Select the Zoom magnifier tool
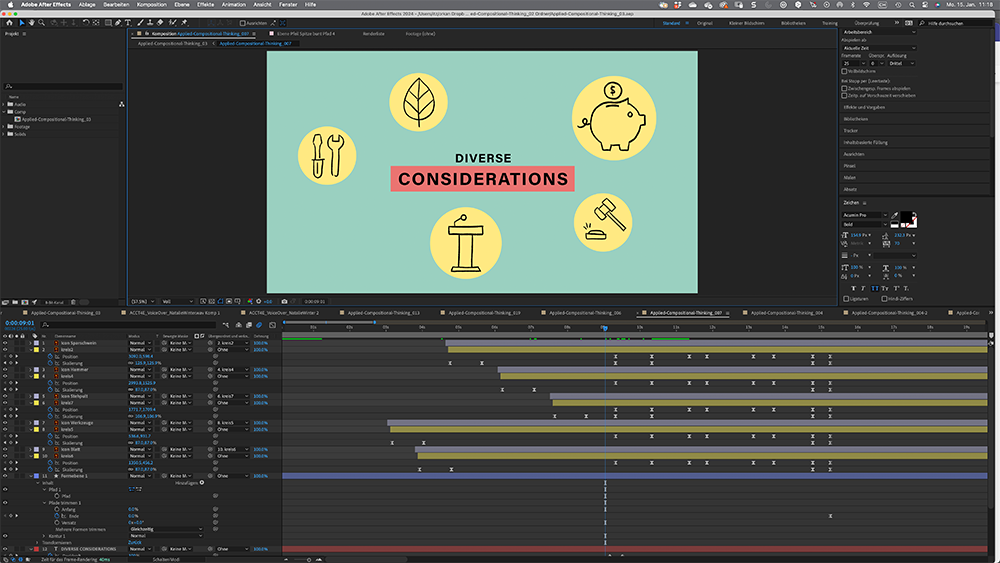1000x563 pixels. click(41, 23)
